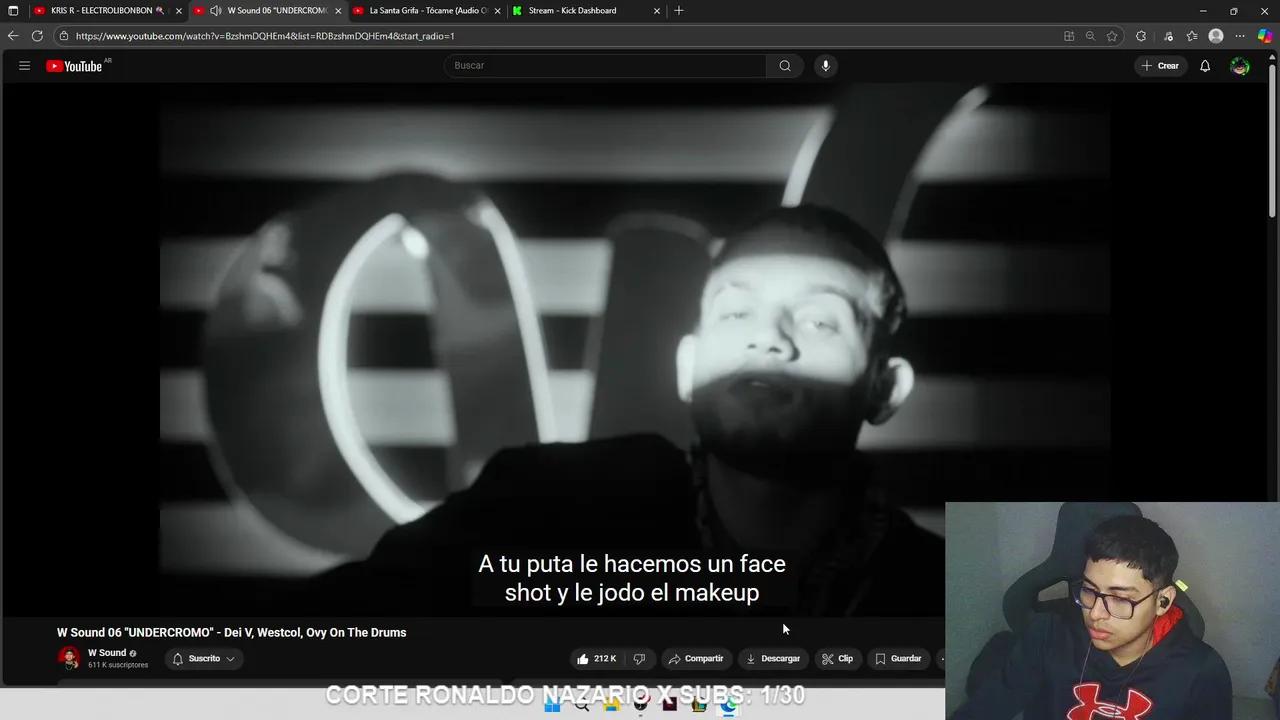Click the Descargar download button
The width and height of the screenshot is (1280, 720).
[773, 659]
